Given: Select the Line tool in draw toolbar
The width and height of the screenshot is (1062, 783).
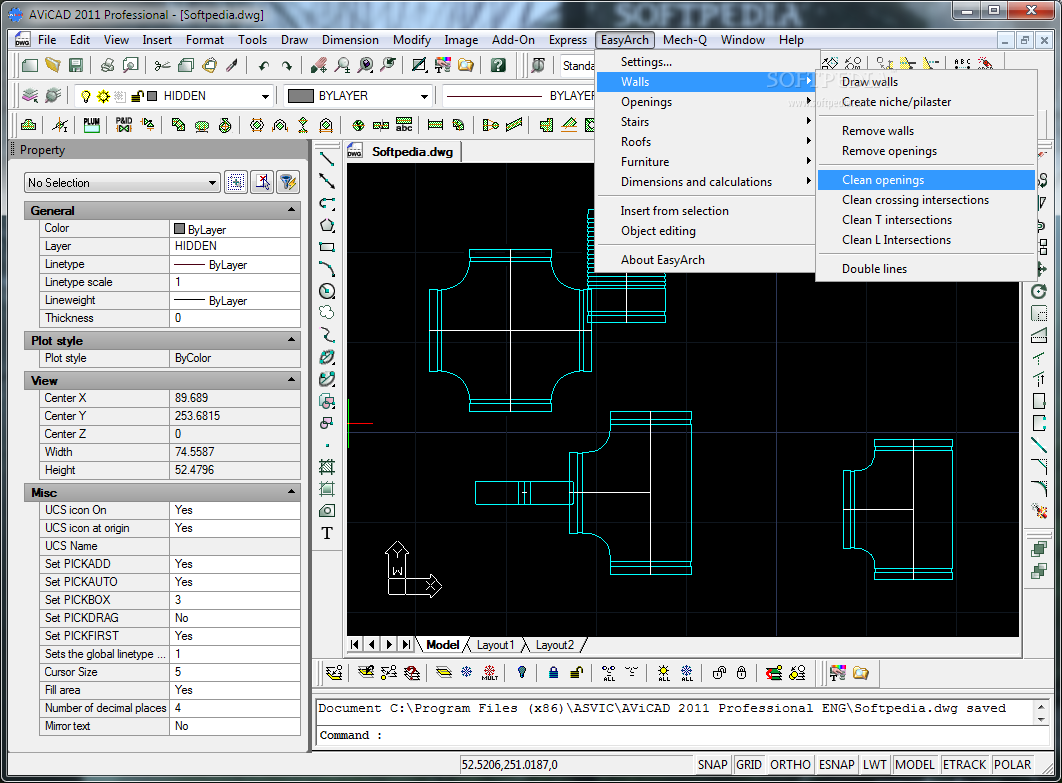Looking at the screenshot, I should (327, 159).
